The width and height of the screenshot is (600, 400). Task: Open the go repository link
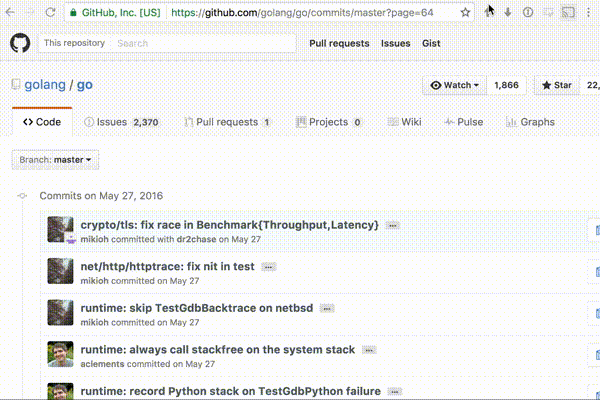pyautogui.click(x=85, y=85)
